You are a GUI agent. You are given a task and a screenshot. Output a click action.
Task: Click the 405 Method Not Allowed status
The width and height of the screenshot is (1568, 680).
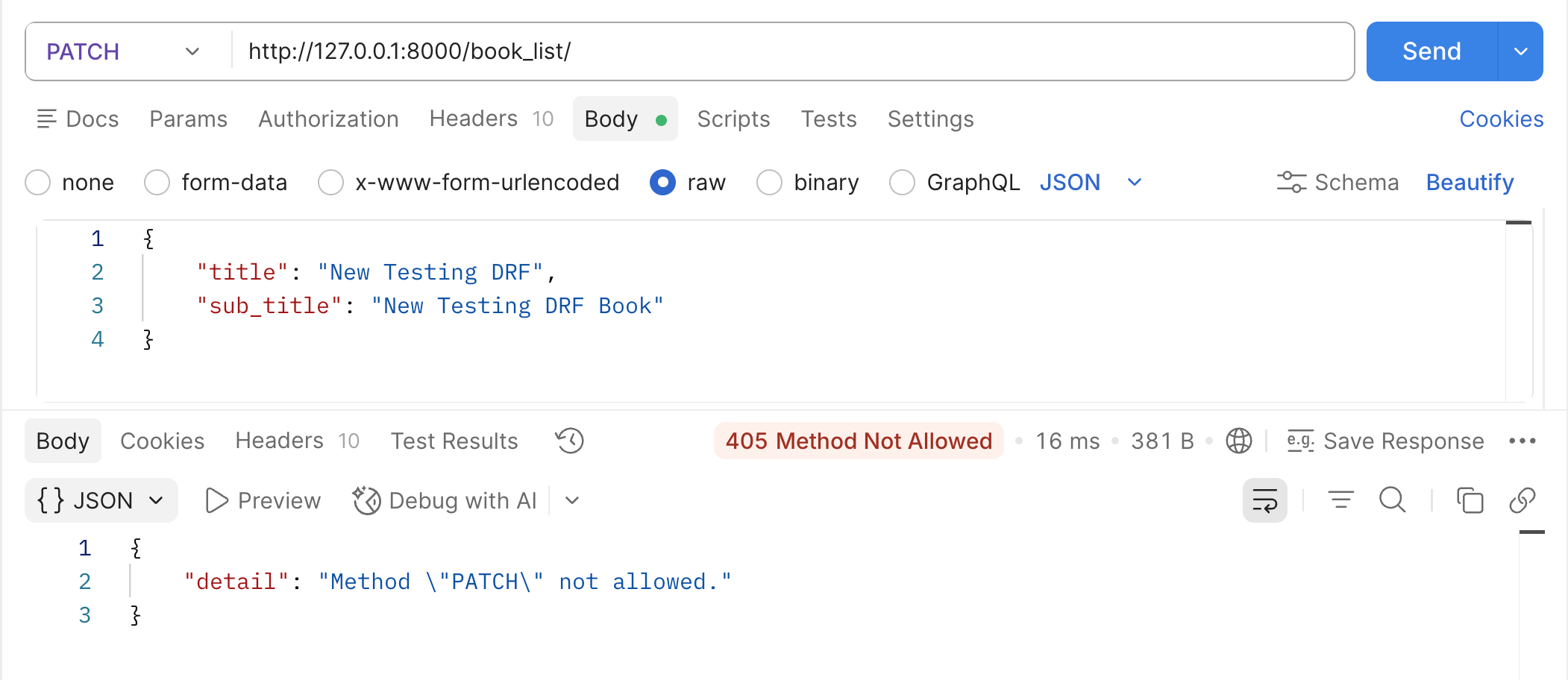[859, 441]
